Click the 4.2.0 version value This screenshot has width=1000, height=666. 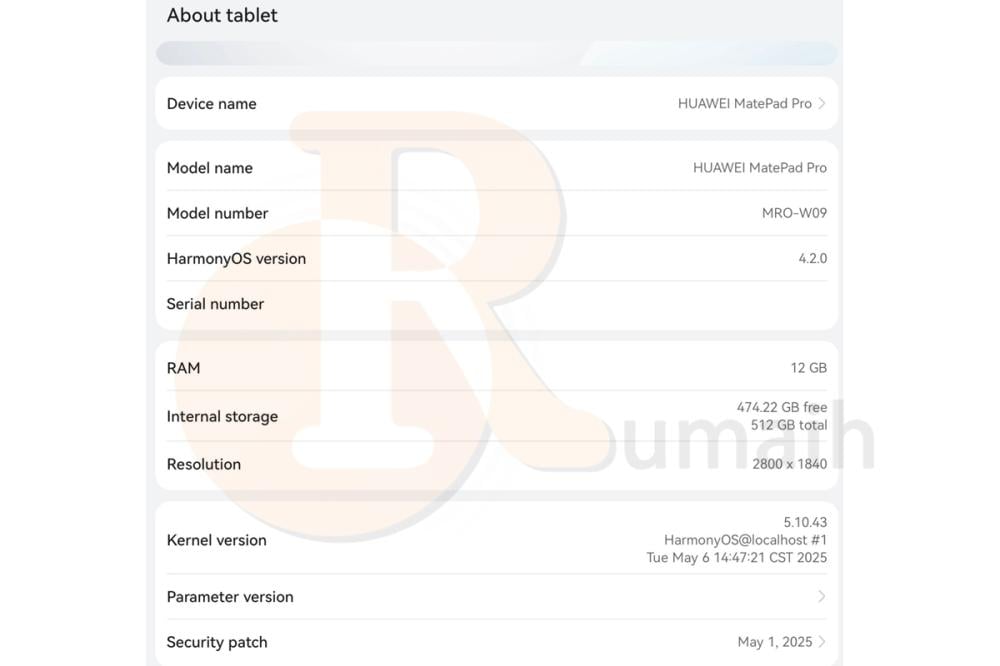click(x=812, y=258)
